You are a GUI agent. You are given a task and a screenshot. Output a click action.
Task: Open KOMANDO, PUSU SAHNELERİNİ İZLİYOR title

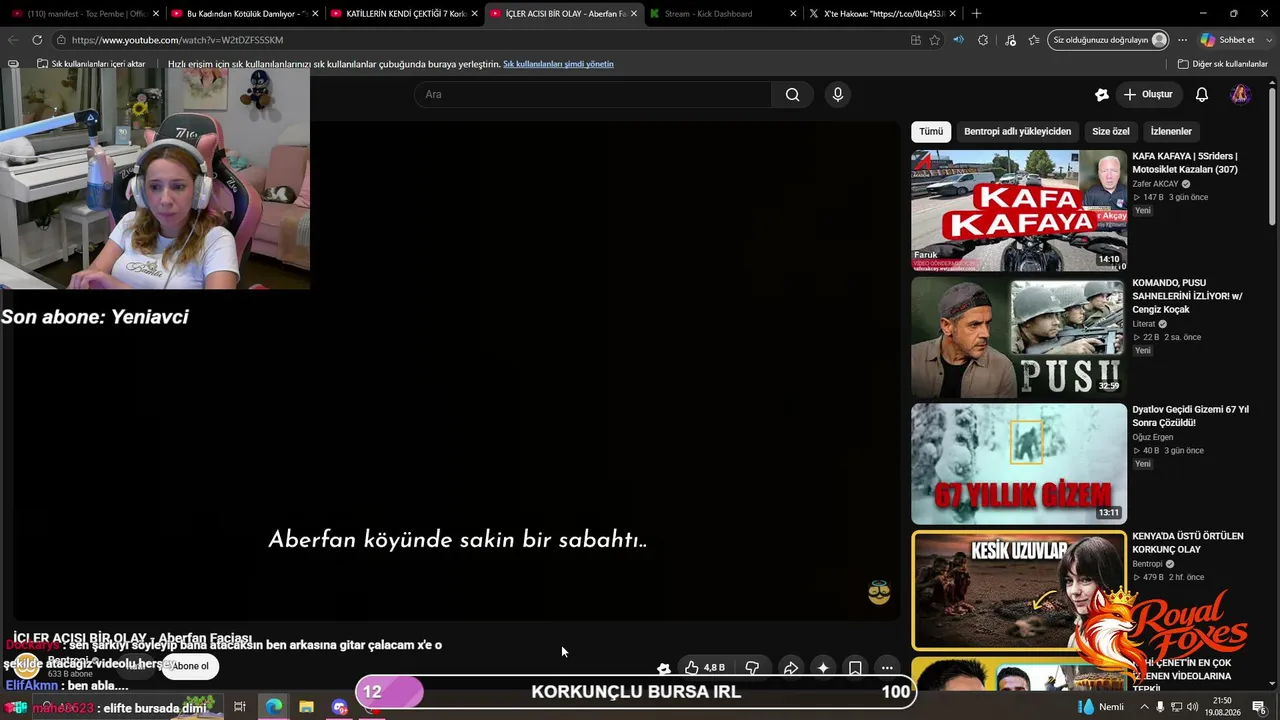coord(1188,296)
